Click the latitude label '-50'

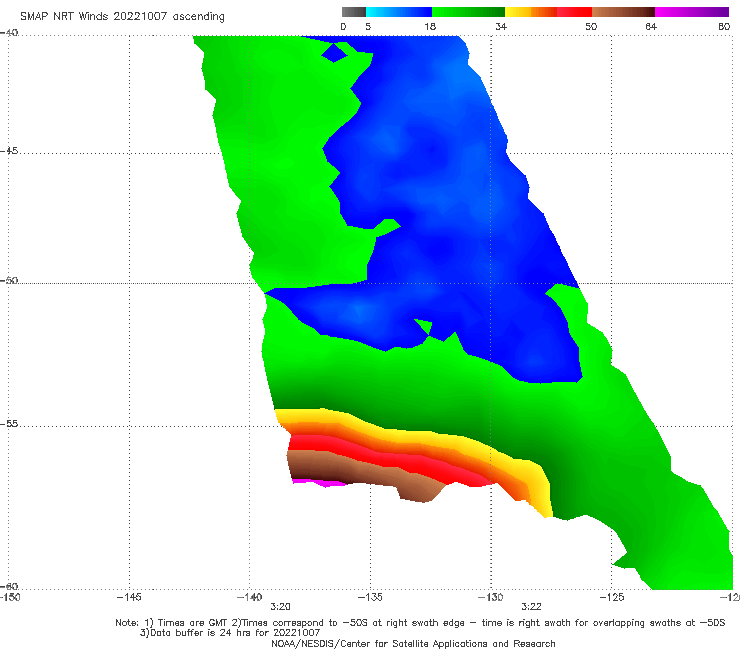[9, 281]
